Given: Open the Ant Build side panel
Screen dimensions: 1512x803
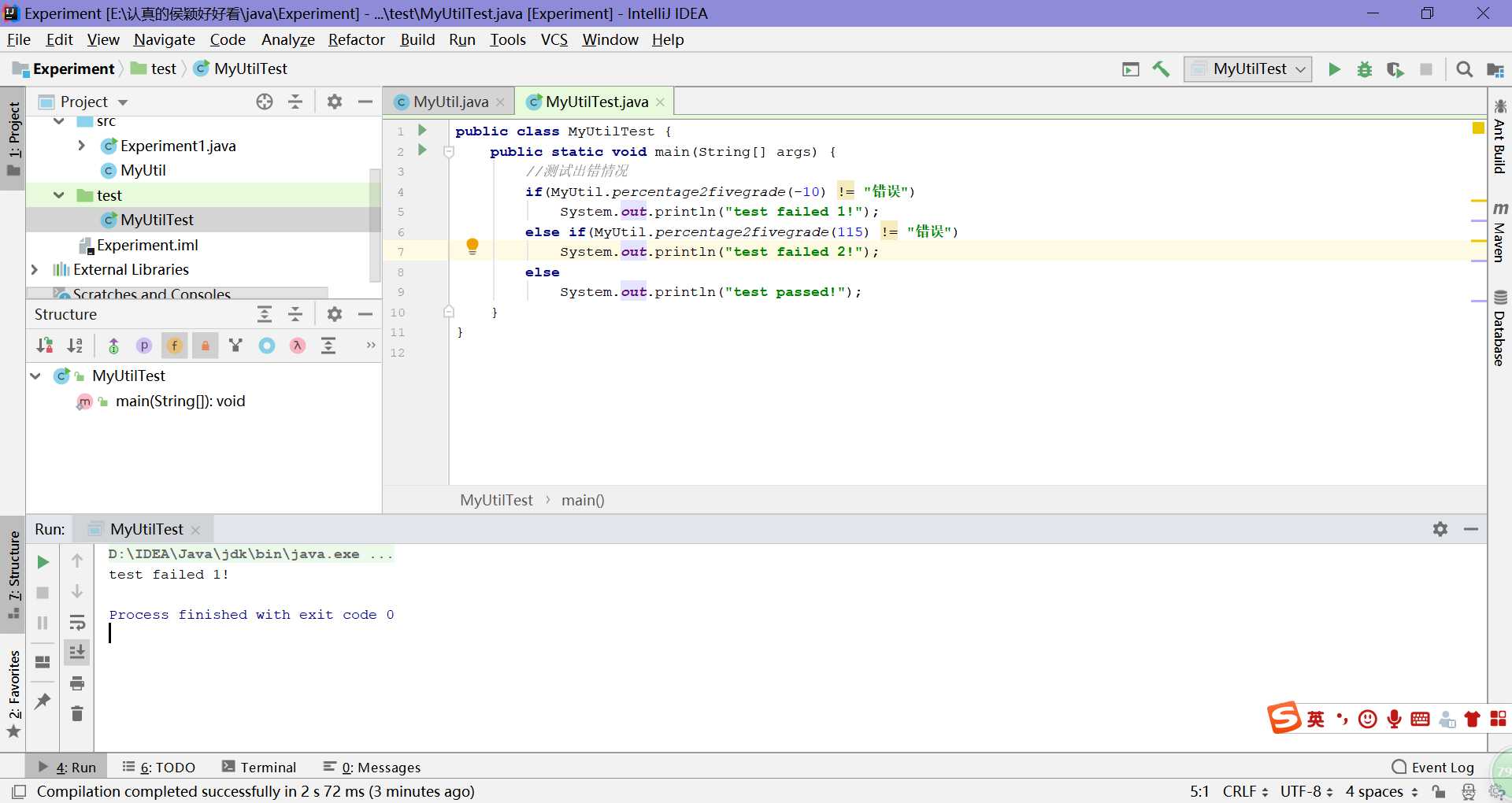Looking at the screenshot, I should pos(1499,135).
